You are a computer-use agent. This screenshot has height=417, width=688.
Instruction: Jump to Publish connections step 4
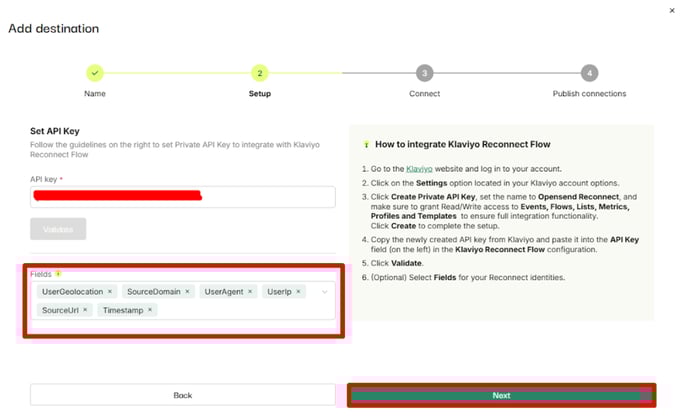tap(589, 73)
